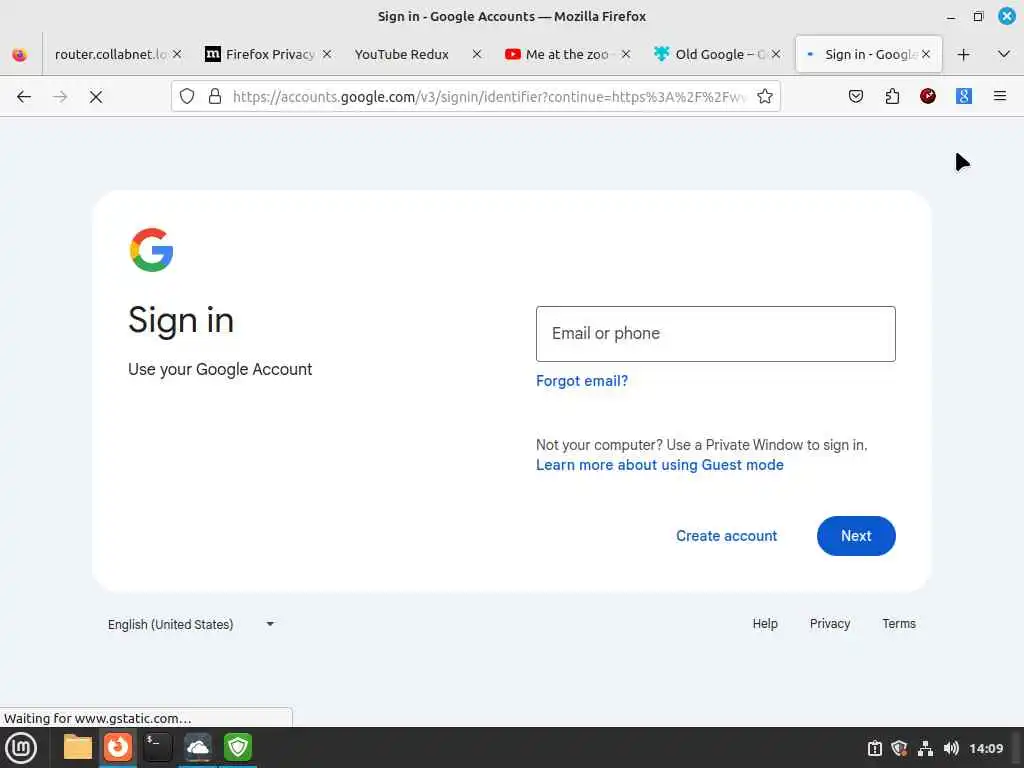The width and height of the screenshot is (1024, 768).
Task: Open the tracking protection shield icon
Action: (187, 97)
